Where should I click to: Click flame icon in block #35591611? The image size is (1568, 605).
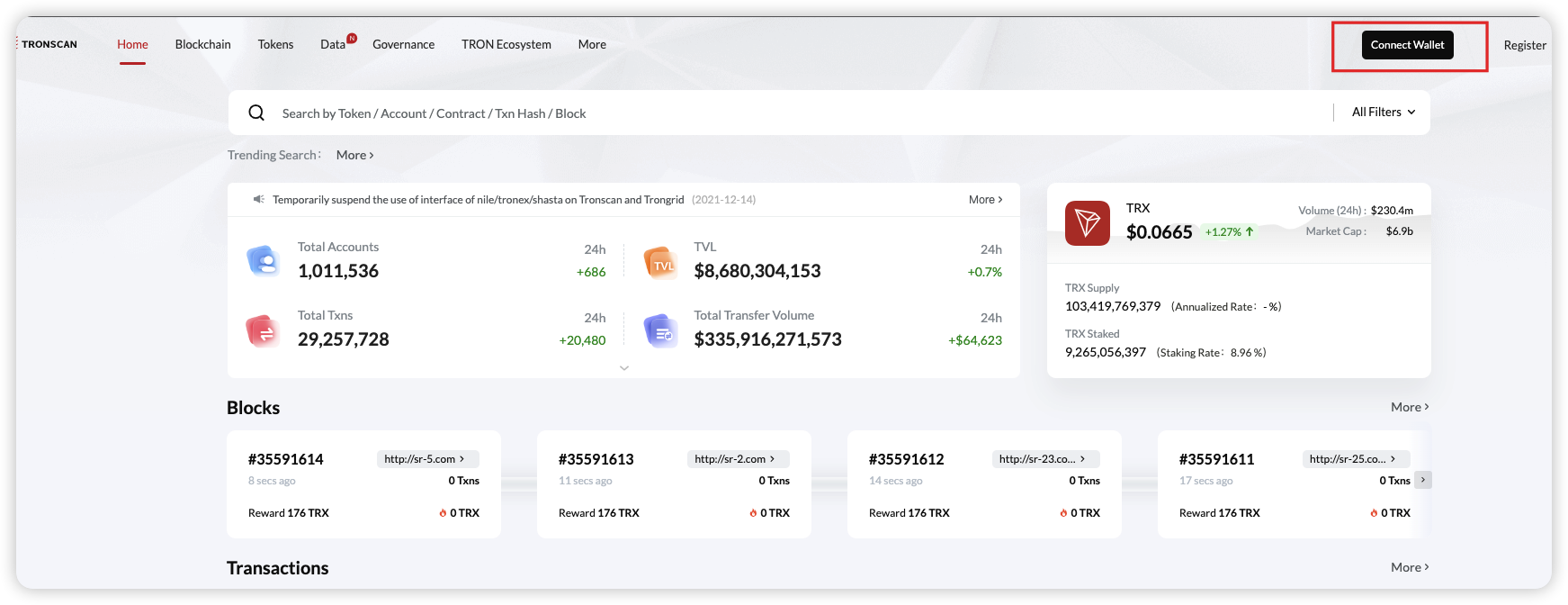pos(1374,513)
